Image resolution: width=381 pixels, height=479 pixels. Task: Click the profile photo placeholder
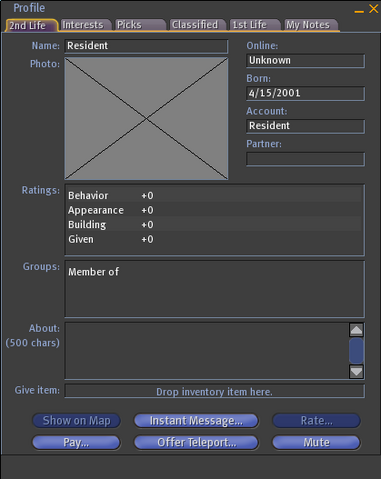tap(146, 118)
